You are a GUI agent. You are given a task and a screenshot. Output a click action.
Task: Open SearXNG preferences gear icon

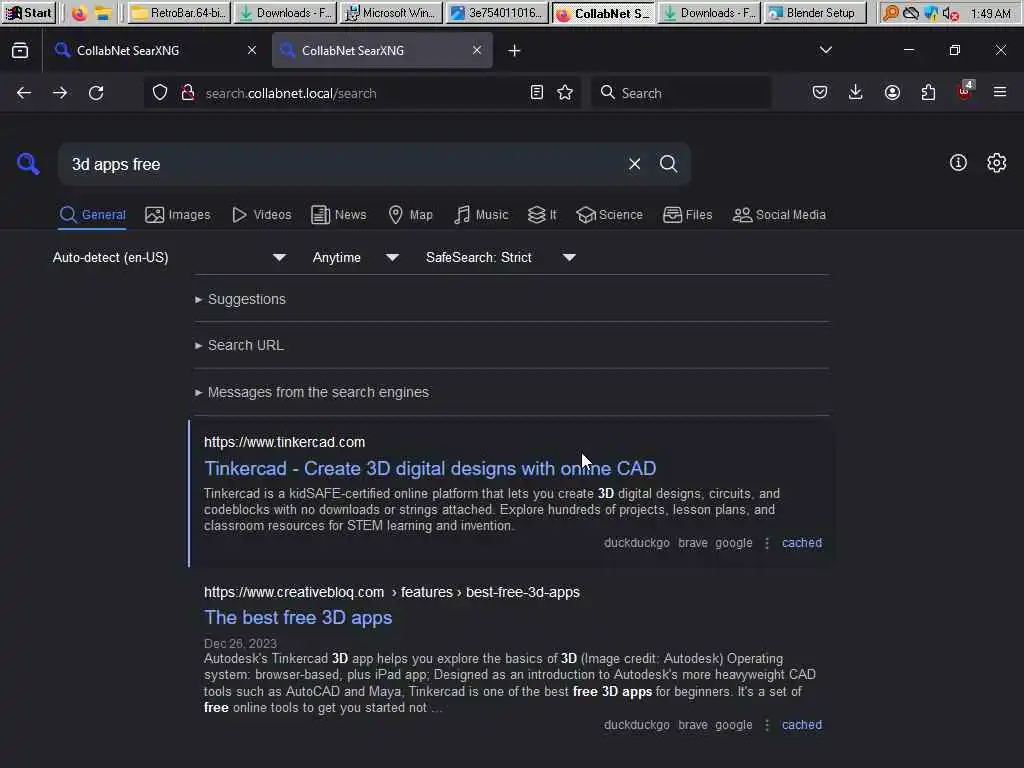tap(997, 163)
